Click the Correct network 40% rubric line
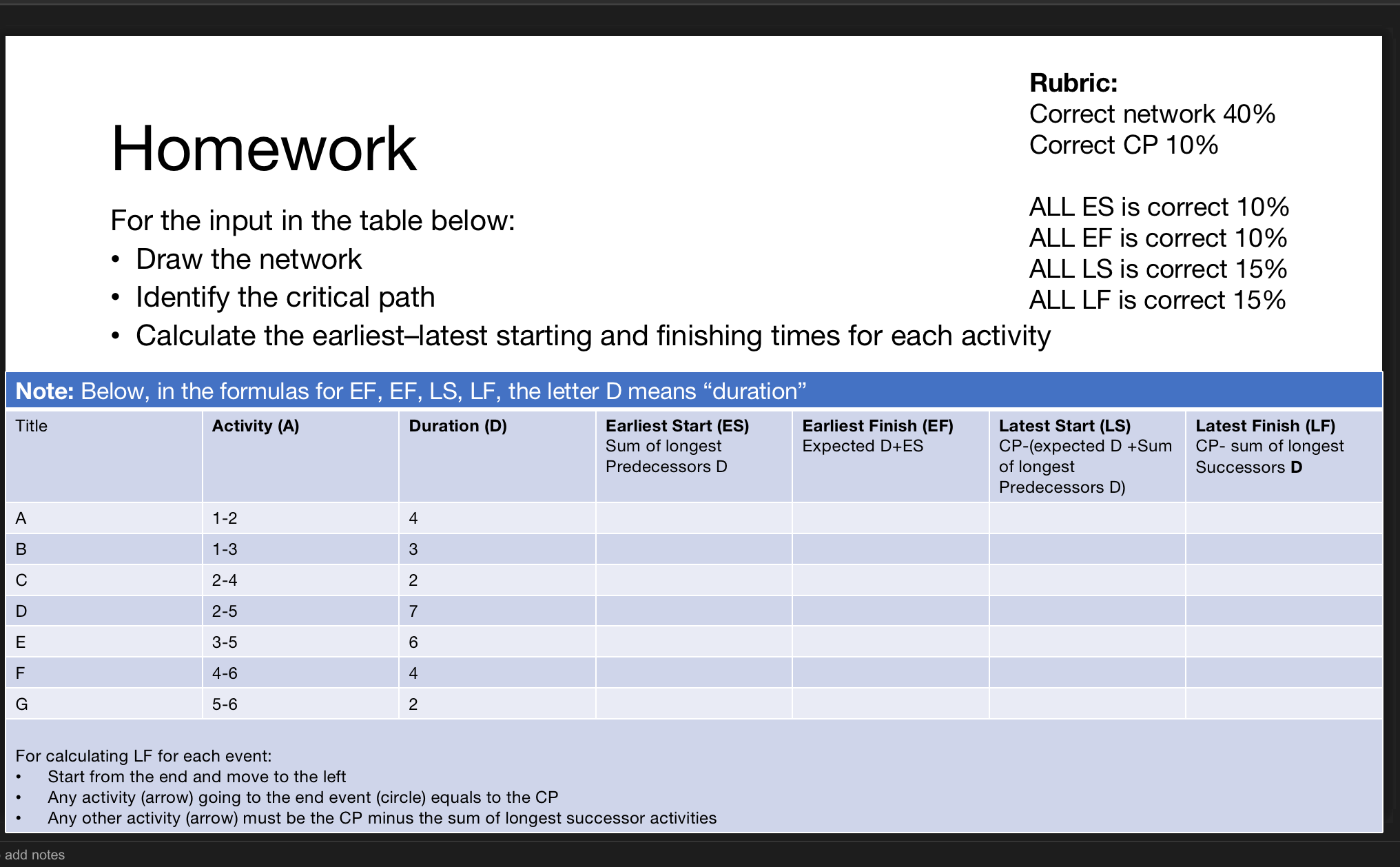This screenshot has height=867, width=1400. 1152,114
